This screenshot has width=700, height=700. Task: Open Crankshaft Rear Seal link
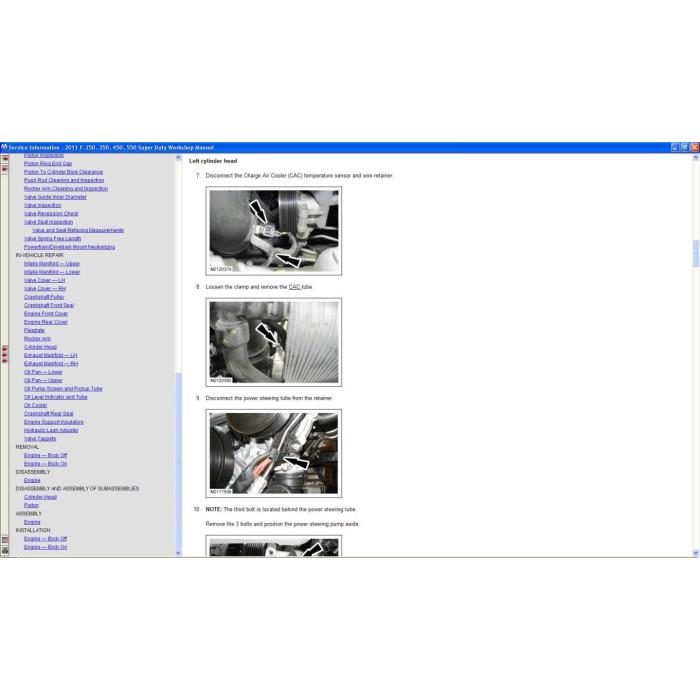[49, 414]
